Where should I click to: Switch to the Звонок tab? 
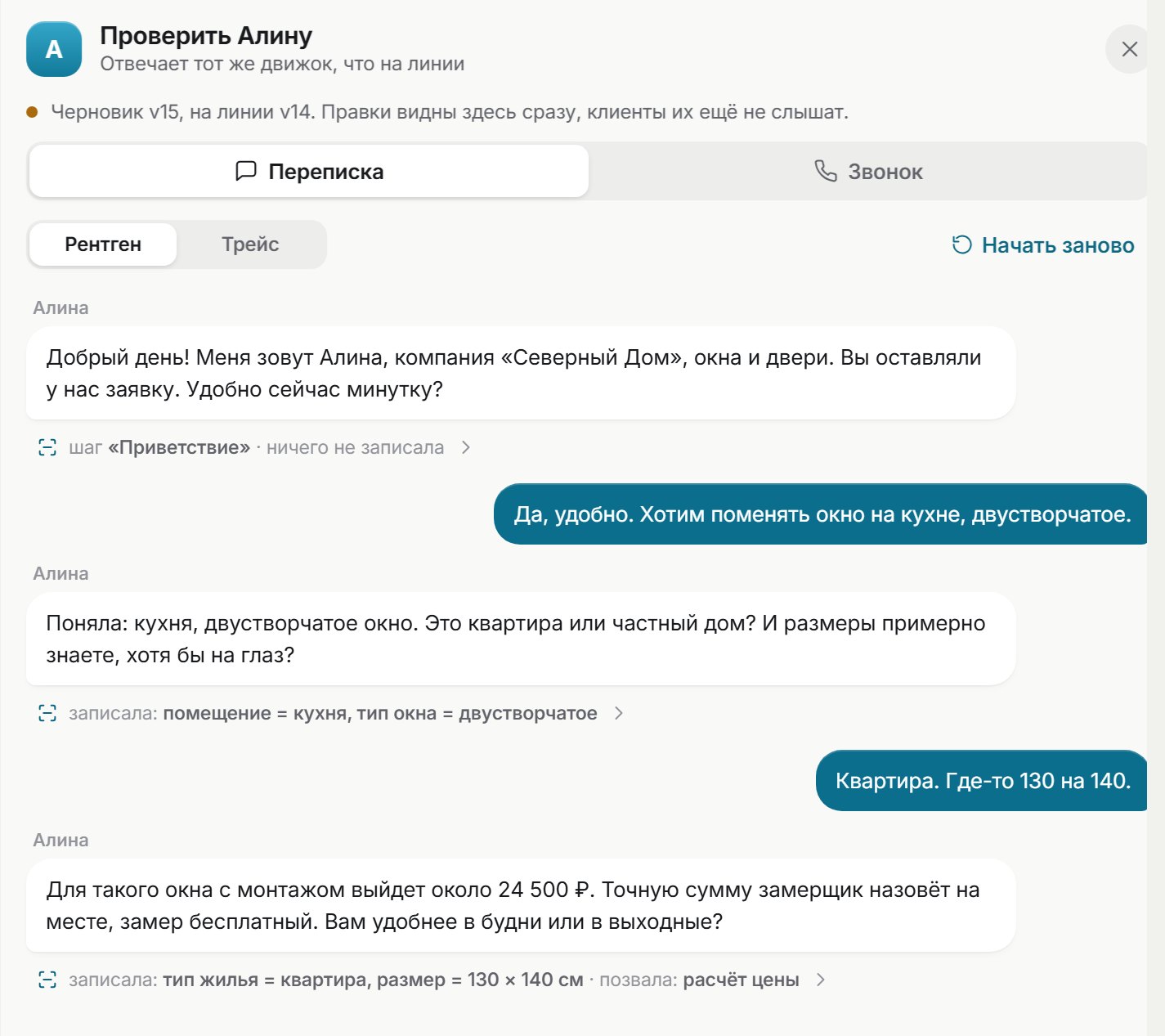pyautogui.click(x=868, y=172)
